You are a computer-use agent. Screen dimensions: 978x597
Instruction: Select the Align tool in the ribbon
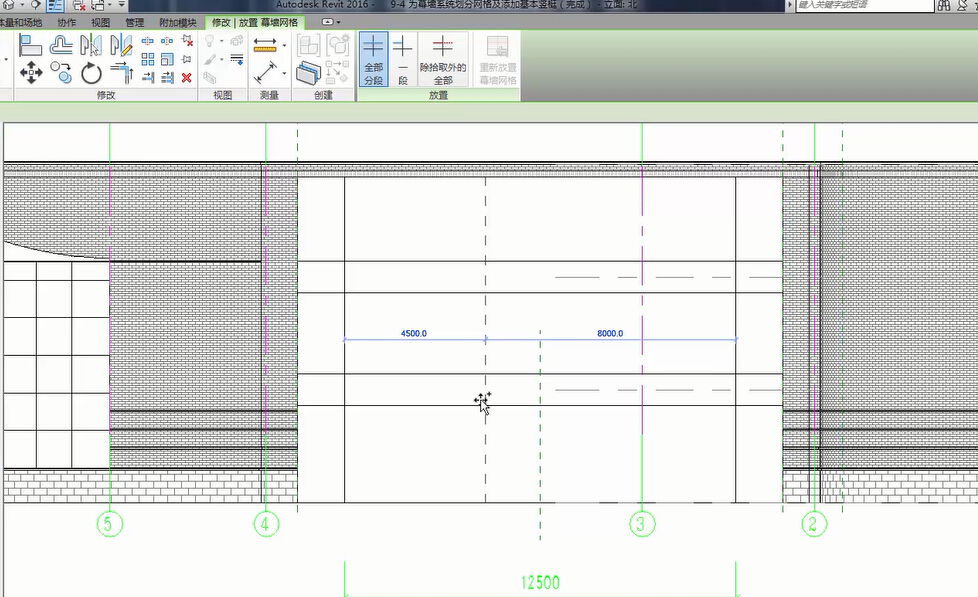(x=31, y=45)
